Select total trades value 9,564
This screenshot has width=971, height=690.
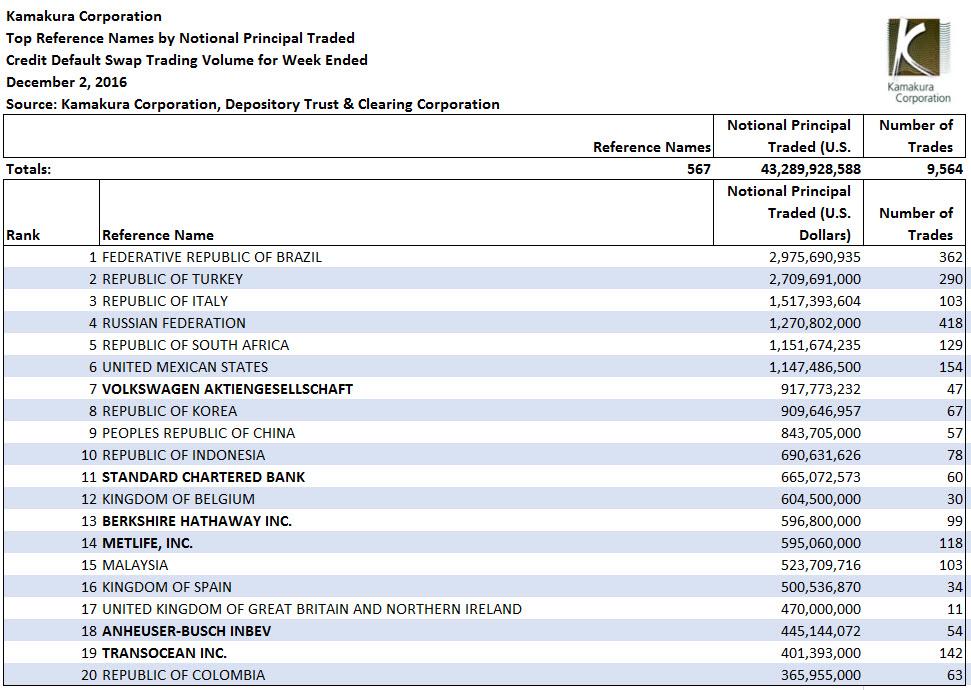click(x=945, y=169)
